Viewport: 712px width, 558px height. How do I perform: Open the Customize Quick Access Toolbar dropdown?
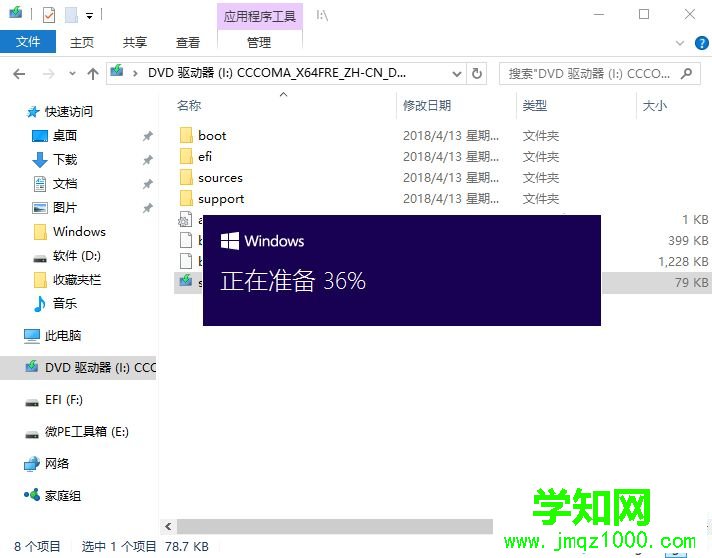point(89,16)
